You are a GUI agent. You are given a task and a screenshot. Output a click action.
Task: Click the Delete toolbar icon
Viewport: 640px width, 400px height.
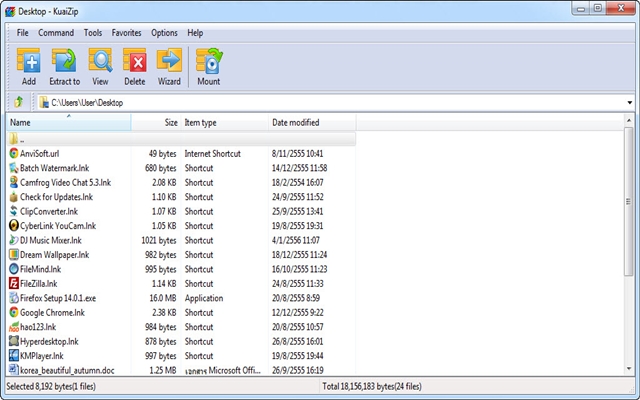[x=135, y=60]
